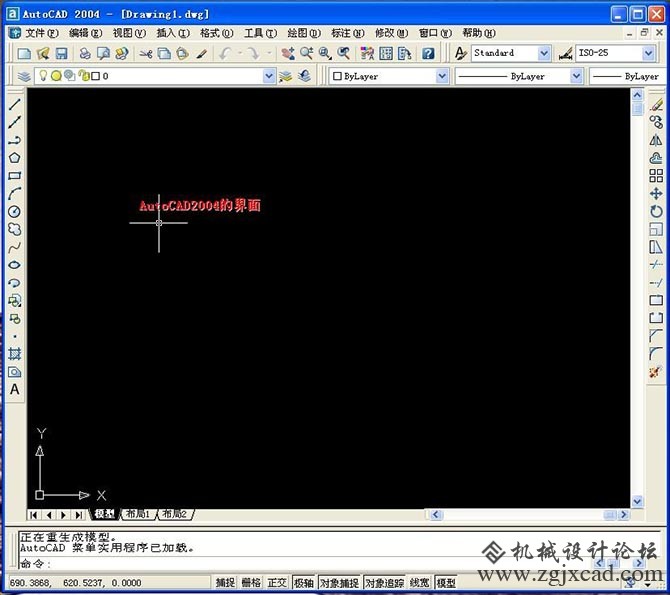Click the horizontal scrollbar left arrow
This screenshot has height=595, width=670.
[x=435, y=515]
